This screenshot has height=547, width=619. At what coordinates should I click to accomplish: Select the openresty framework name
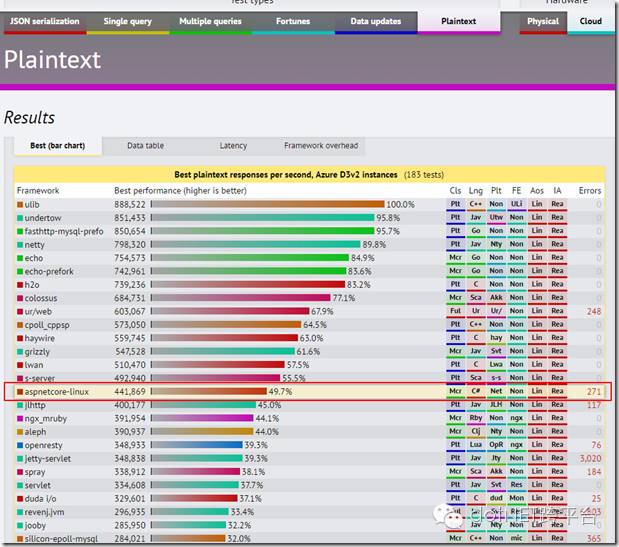tap(43, 445)
